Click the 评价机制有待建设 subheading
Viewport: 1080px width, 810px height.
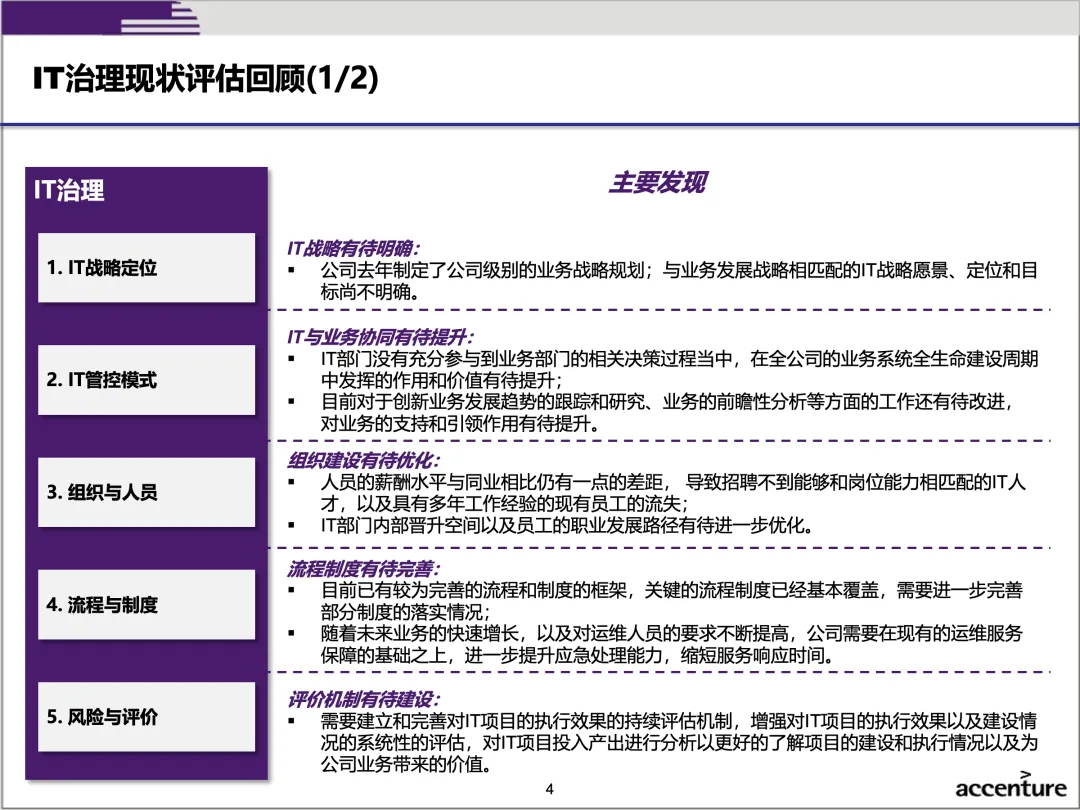[x=363, y=699]
